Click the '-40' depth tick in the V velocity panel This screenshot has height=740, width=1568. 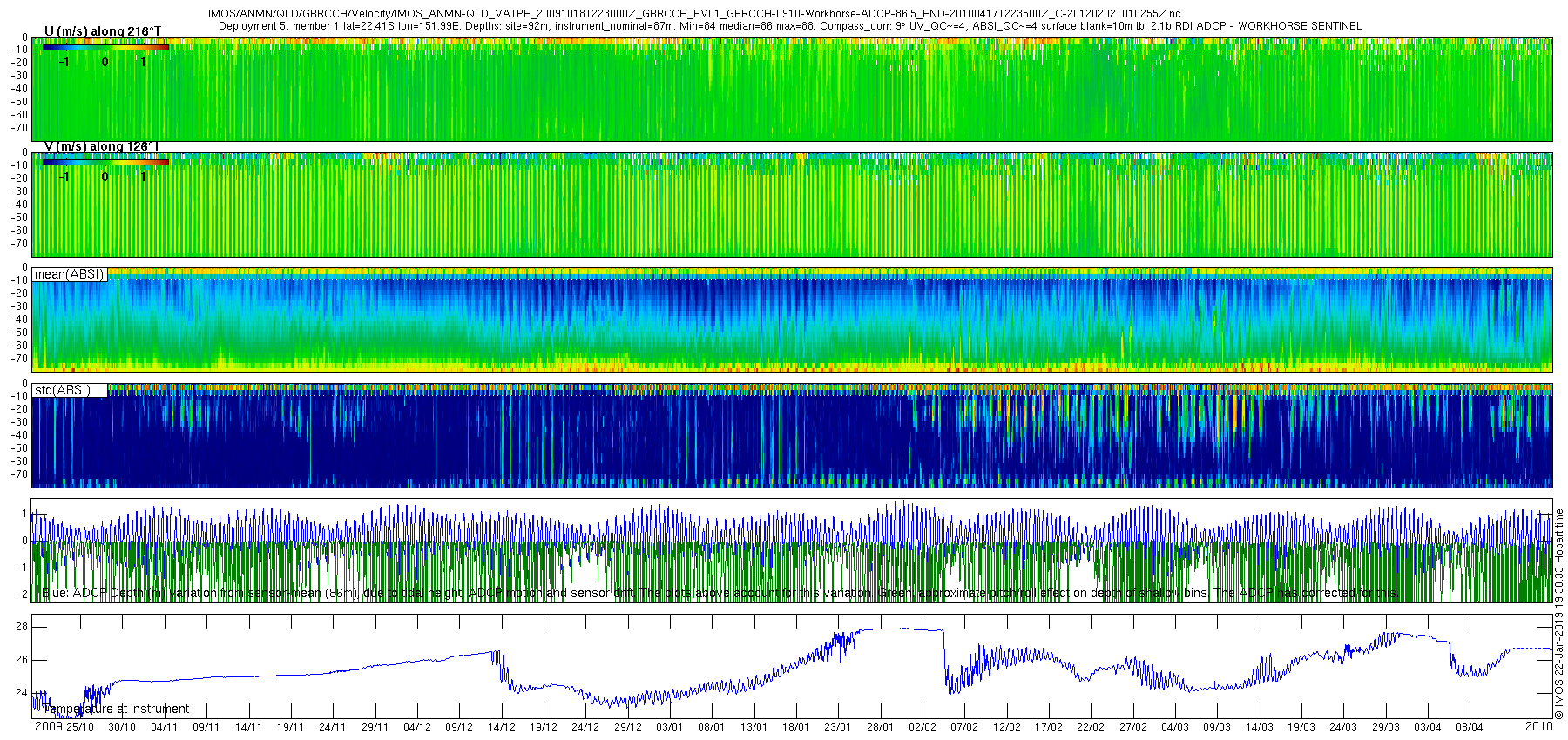tap(17, 205)
